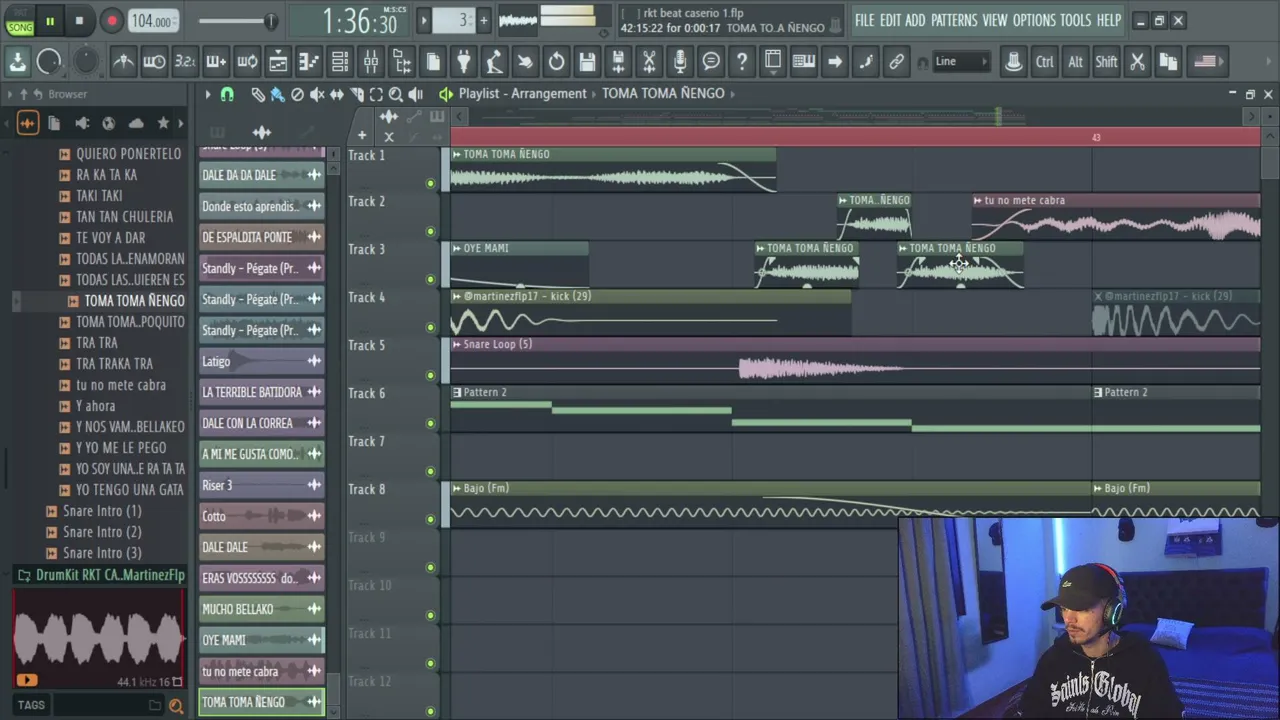Select the Latigo clip in the picker
Viewport: 1280px width, 720px height.
(x=261, y=361)
